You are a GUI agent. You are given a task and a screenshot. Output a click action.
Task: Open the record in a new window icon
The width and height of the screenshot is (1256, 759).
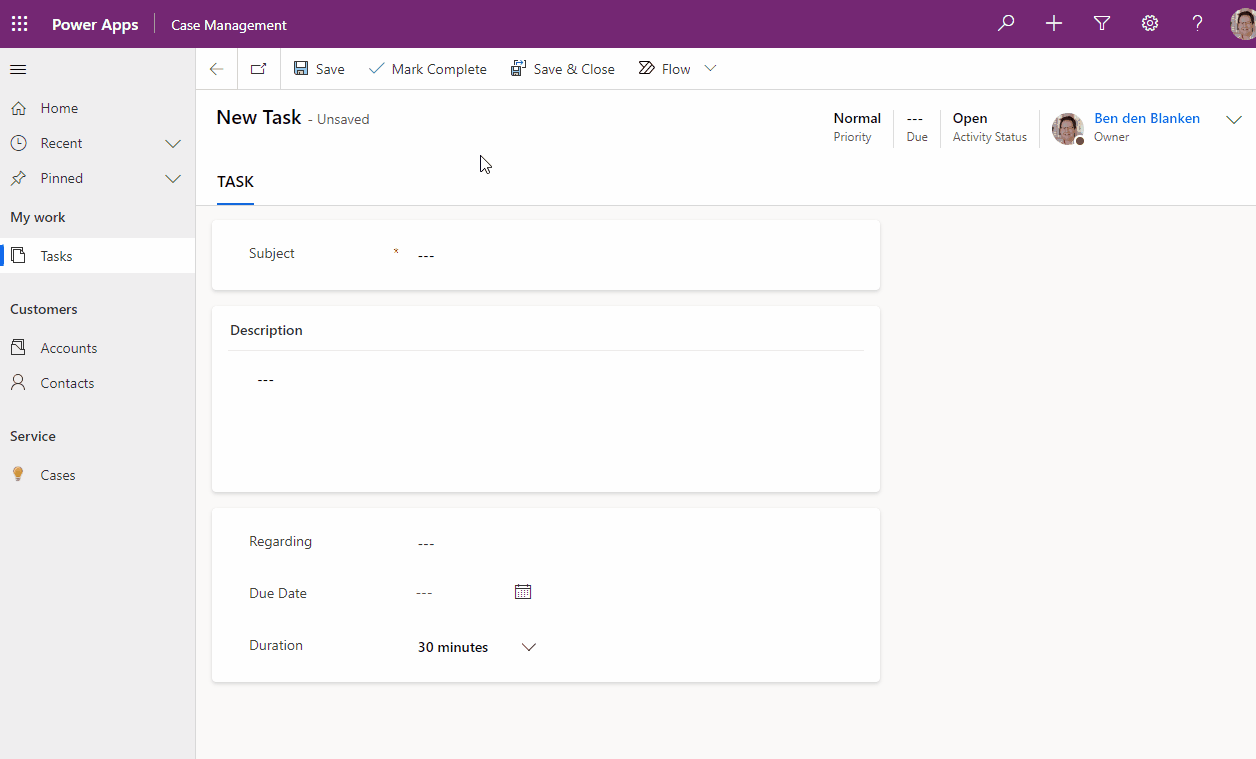[258, 68]
